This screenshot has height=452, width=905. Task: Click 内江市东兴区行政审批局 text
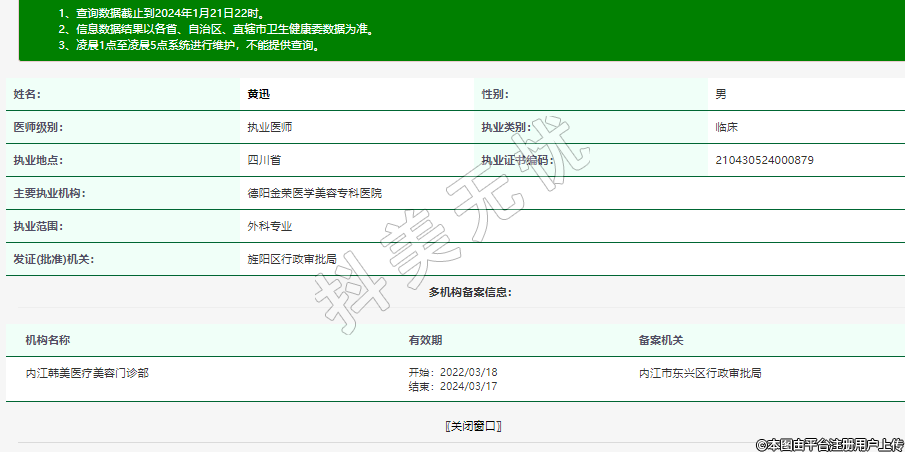pyautogui.click(x=700, y=373)
